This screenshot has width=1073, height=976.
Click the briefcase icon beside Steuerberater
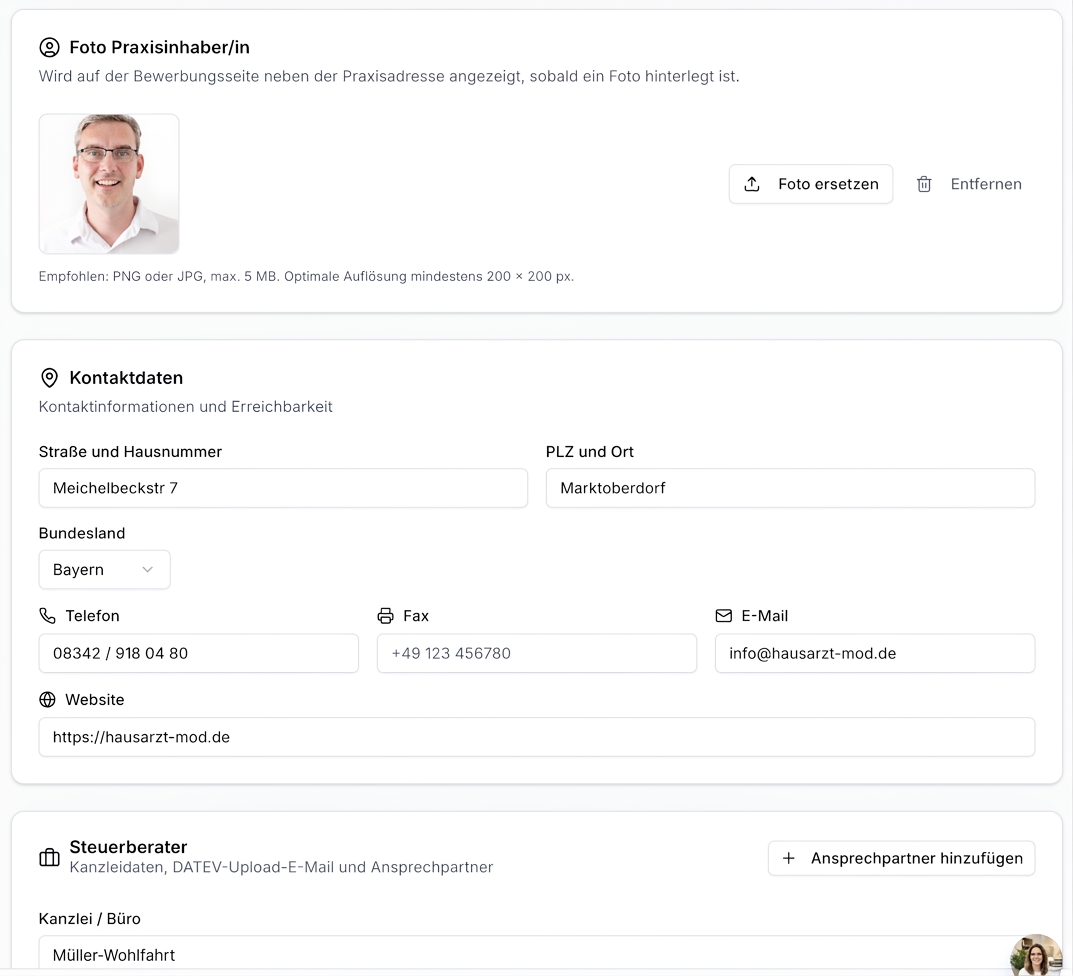point(49,858)
